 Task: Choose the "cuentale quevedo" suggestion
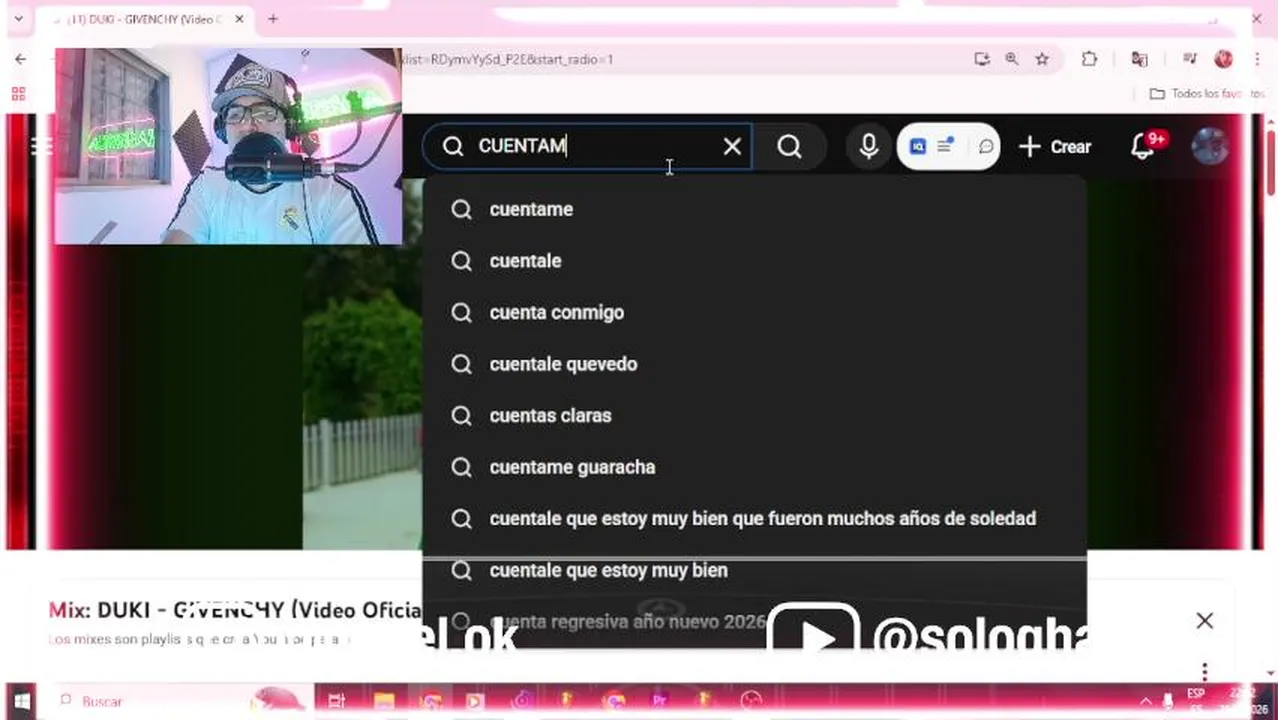(754, 364)
